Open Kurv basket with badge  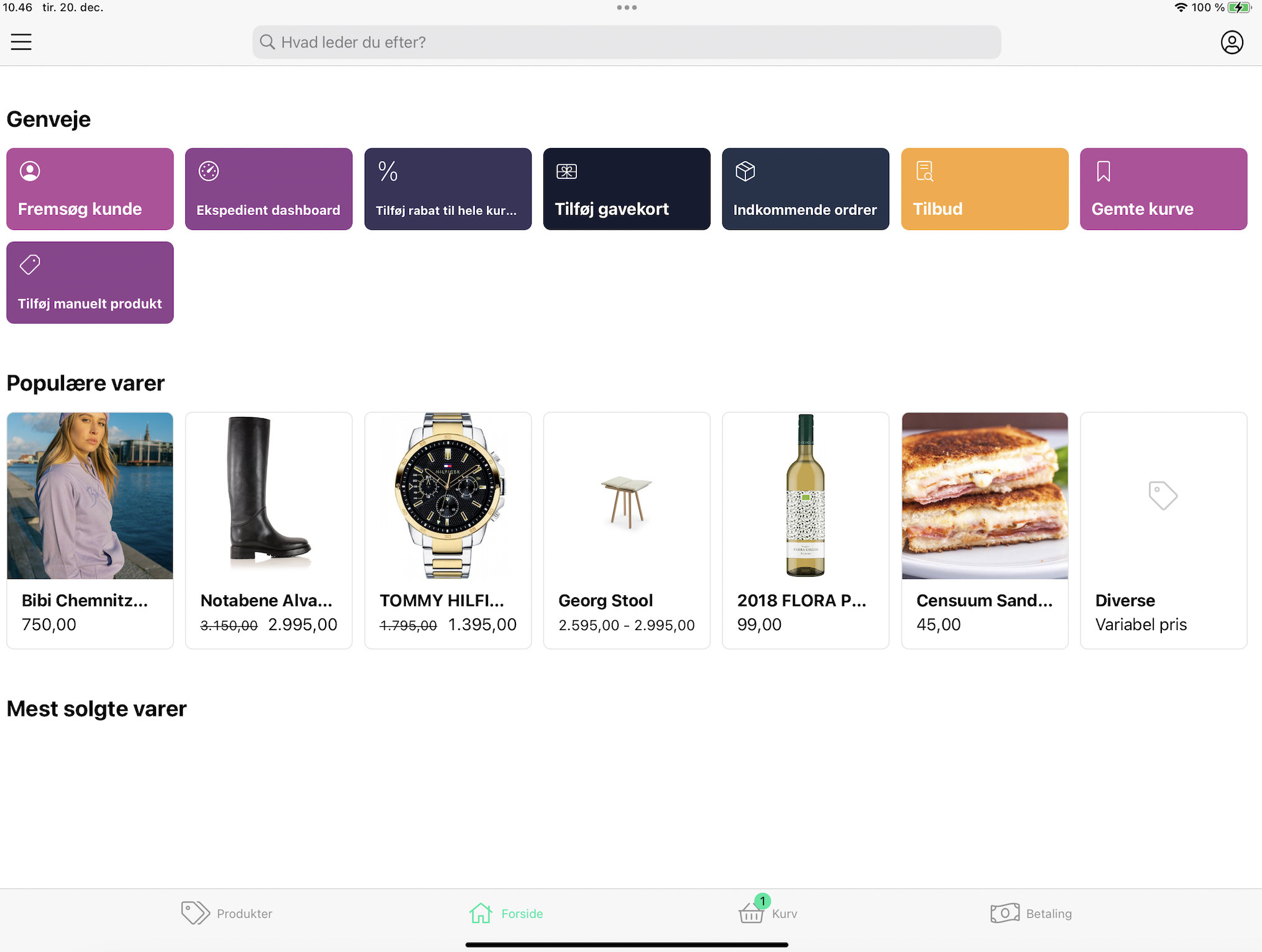[x=752, y=912]
